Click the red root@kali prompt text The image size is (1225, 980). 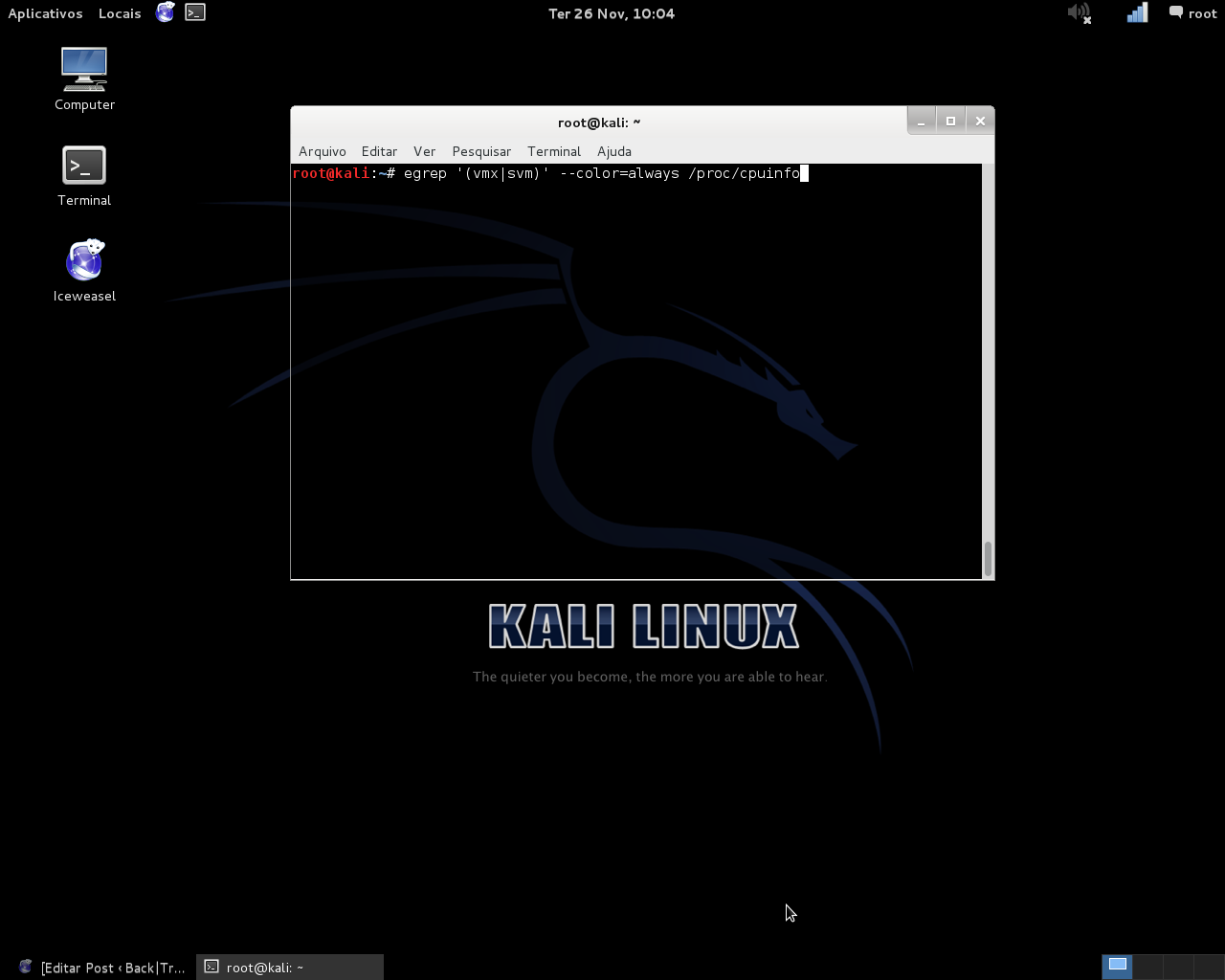click(331, 173)
